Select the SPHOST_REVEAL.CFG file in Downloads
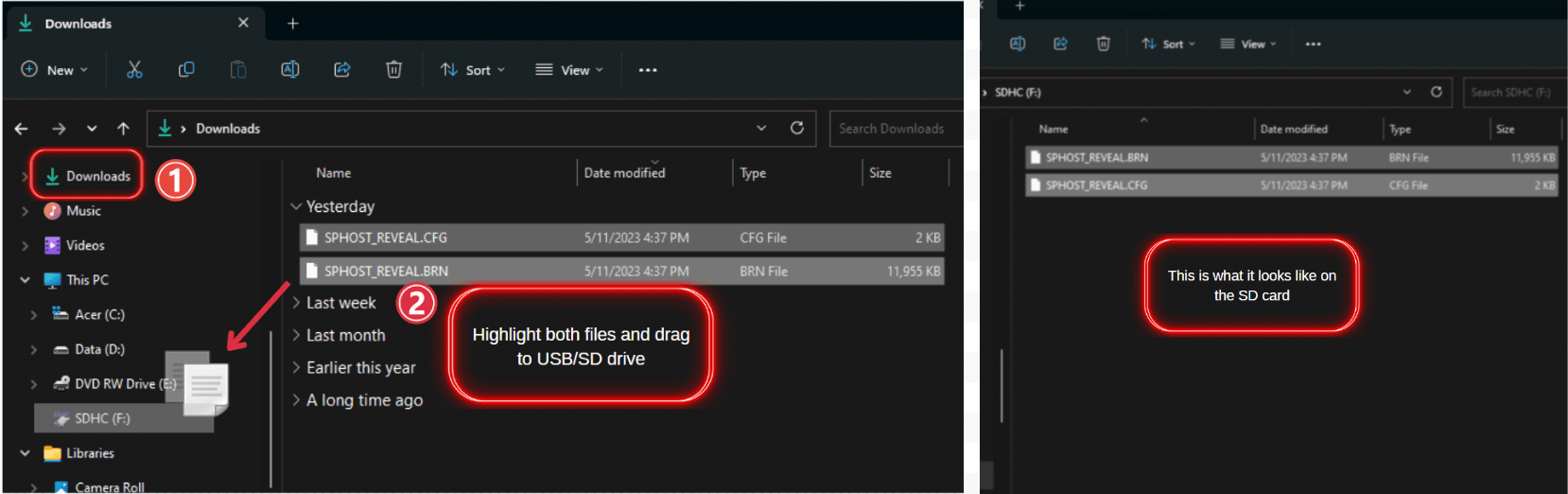Screen dimensions: 1568x494 [x=622, y=238]
